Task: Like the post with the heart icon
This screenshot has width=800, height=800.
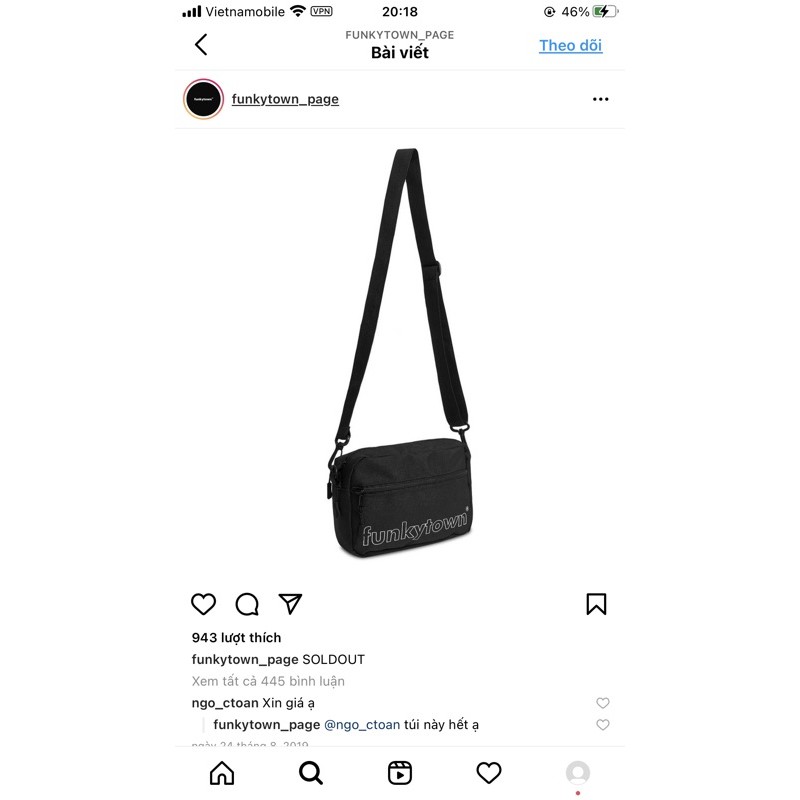Action: coord(204,604)
